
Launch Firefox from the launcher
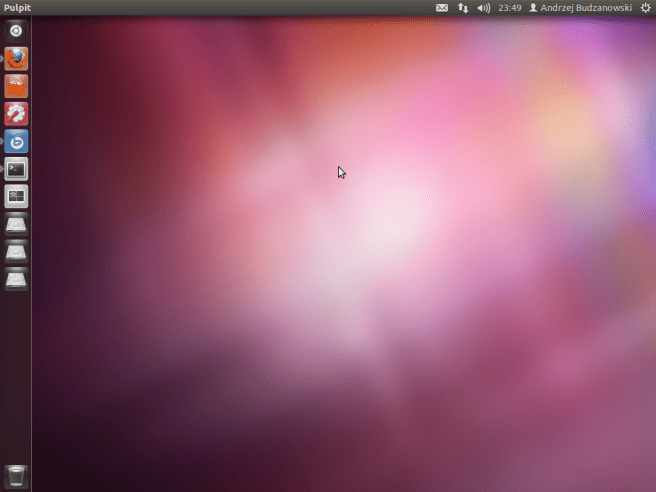click(16, 59)
